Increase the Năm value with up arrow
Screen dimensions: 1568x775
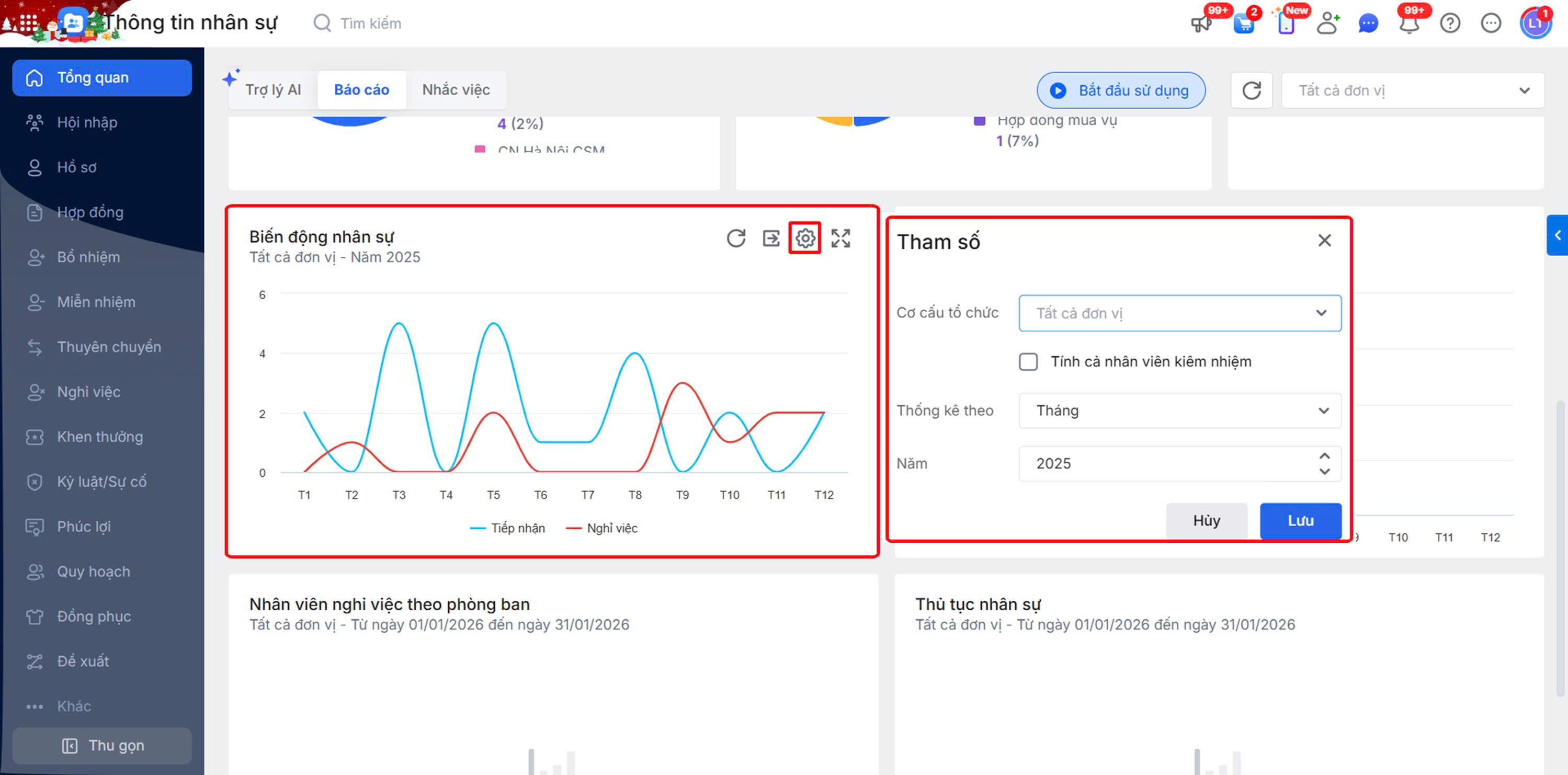[1324, 456]
